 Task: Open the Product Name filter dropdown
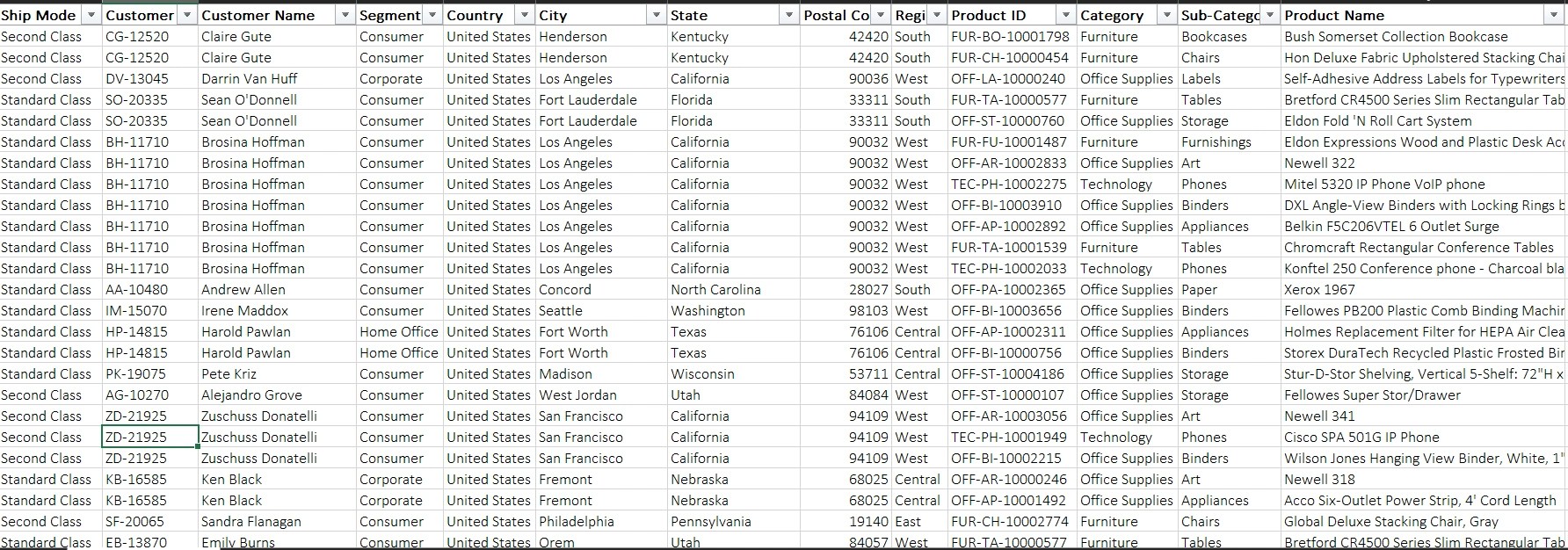(x=1553, y=16)
